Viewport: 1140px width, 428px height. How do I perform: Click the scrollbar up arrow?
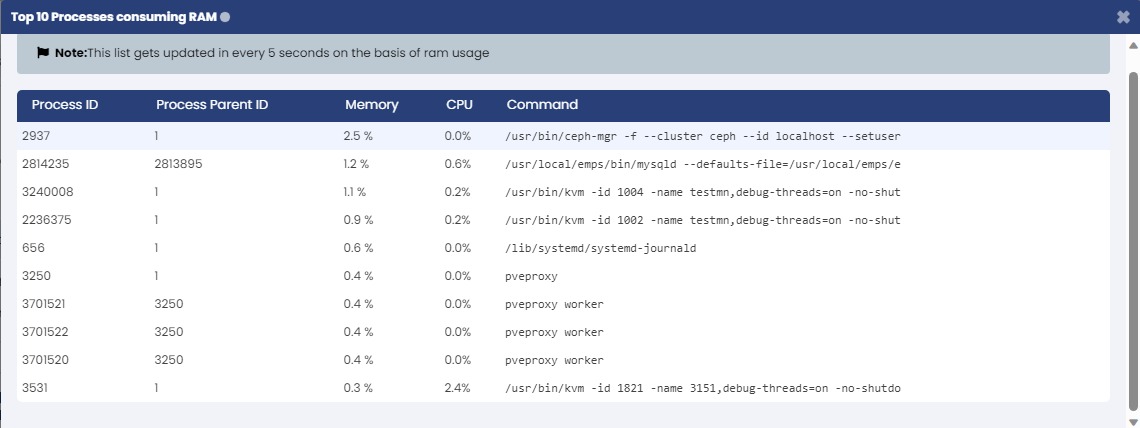point(1133,45)
